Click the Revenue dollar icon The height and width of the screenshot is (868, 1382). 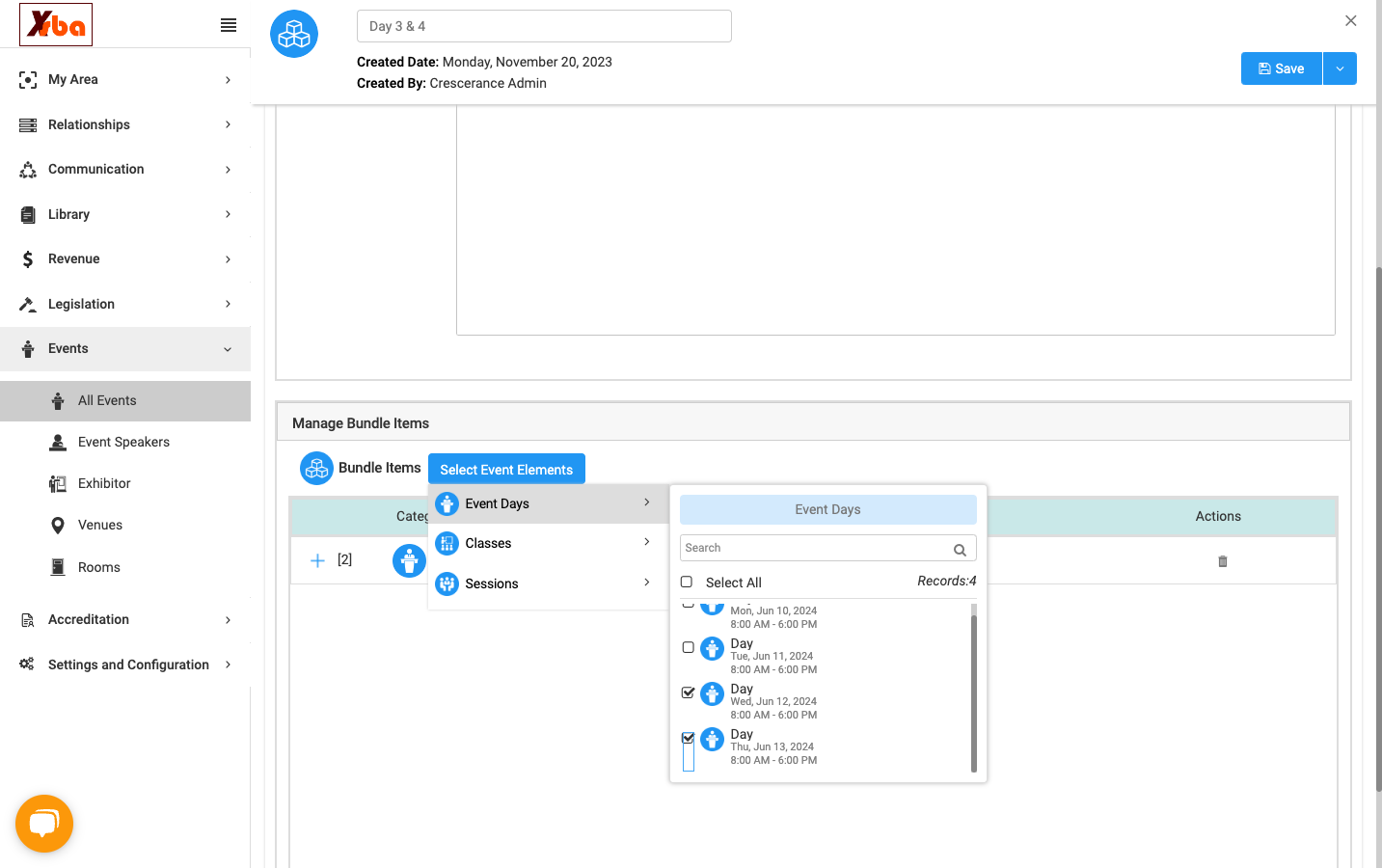coord(28,259)
